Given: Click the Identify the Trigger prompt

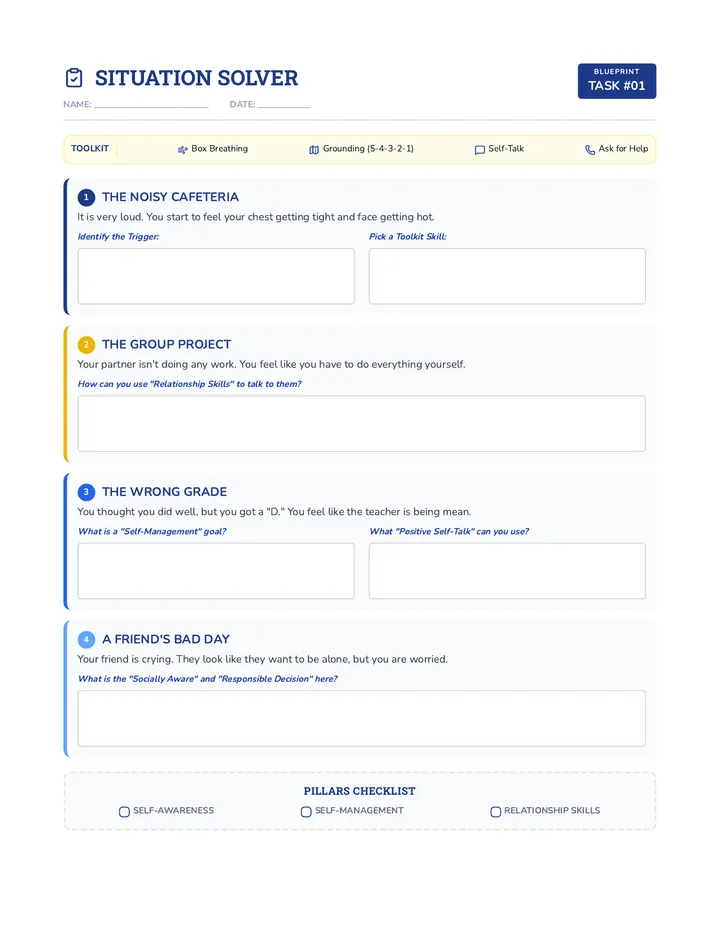Looking at the screenshot, I should tap(118, 237).
